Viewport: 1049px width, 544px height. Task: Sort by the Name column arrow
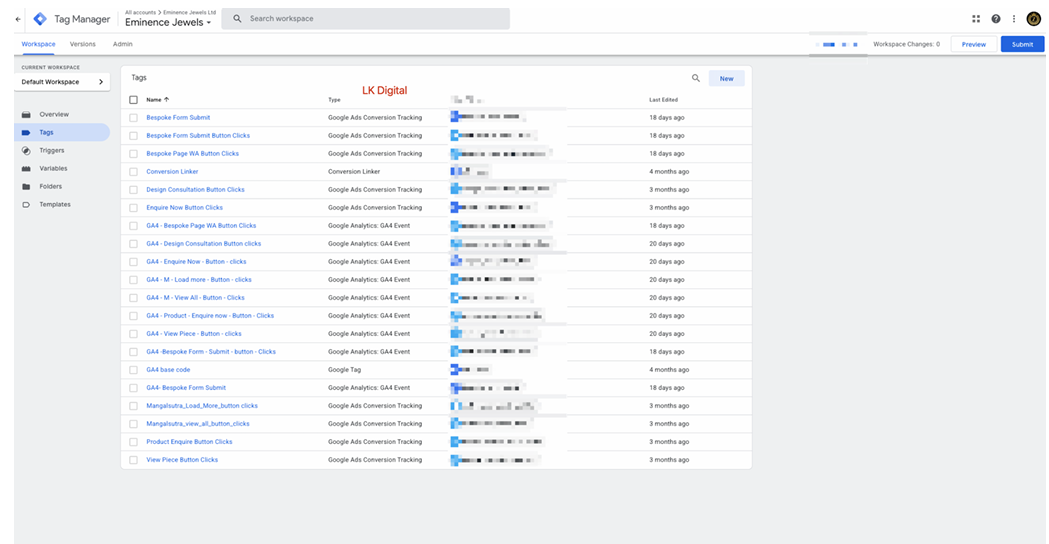(167, 100)
